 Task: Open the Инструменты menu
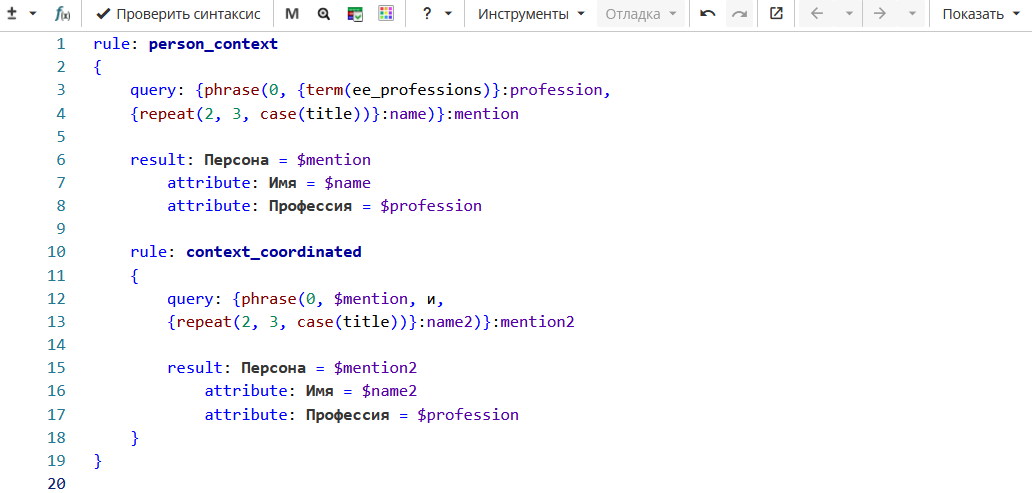(531, 14)
